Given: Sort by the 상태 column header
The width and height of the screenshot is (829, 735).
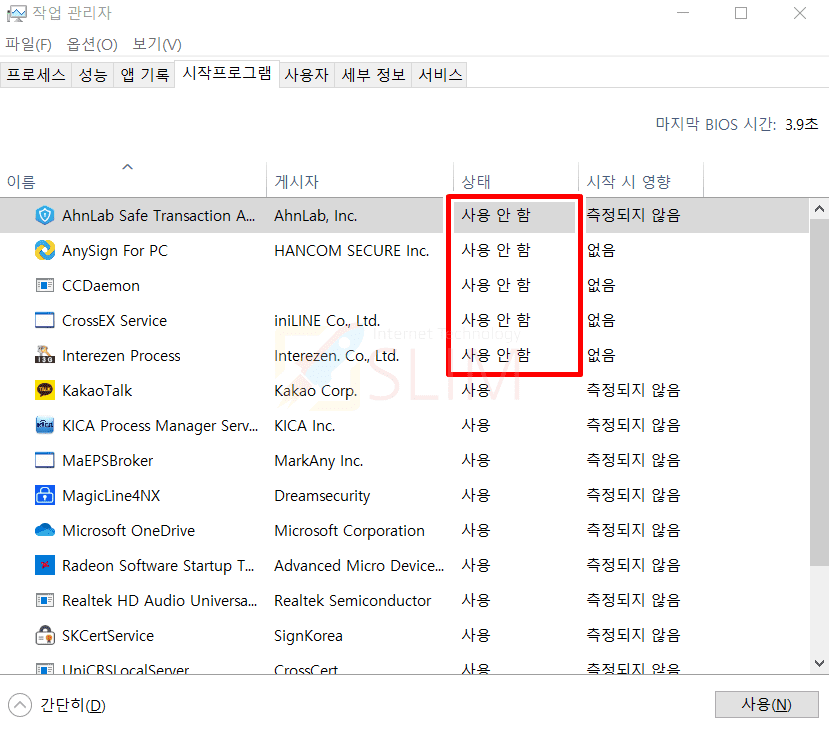Looking at the screenshot, I should point(516,179).
